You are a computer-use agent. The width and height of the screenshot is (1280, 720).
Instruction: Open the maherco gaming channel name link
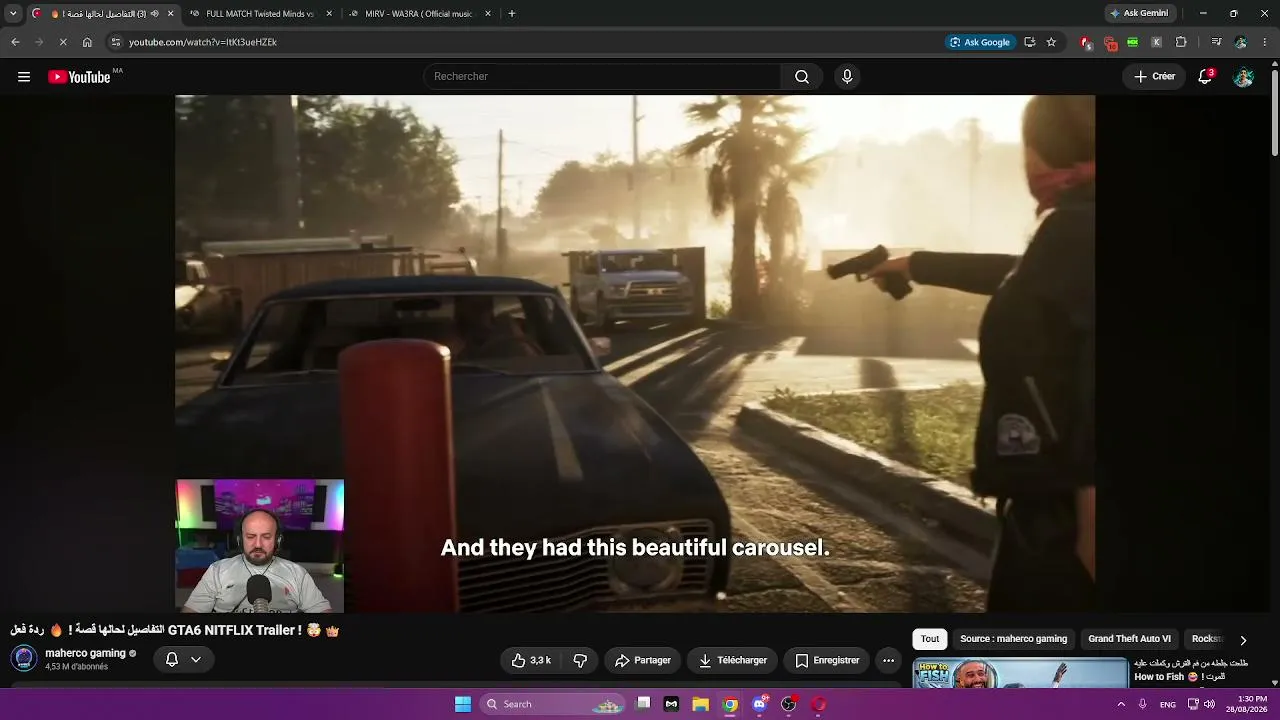(x=85, y=653)
